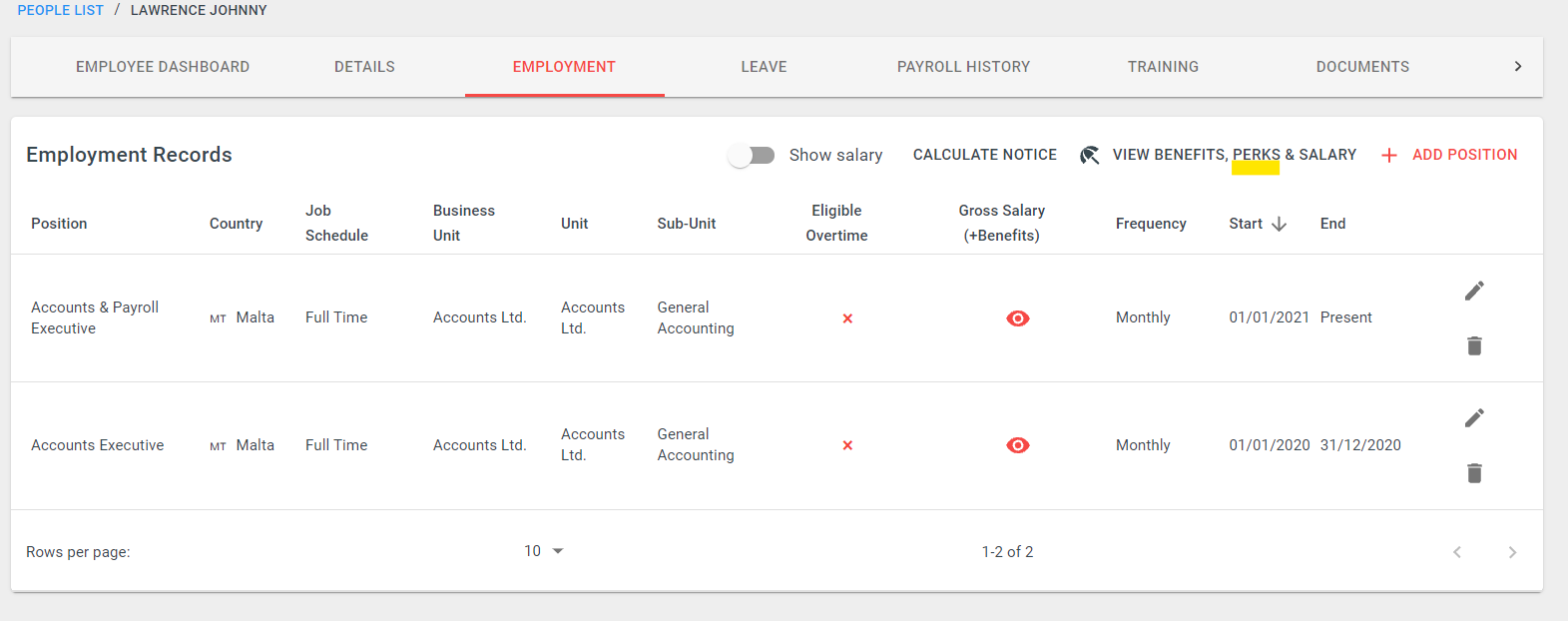Open the Payroll History tab
The width and height of the screenshot is (1568, 621).
(963, 67)
